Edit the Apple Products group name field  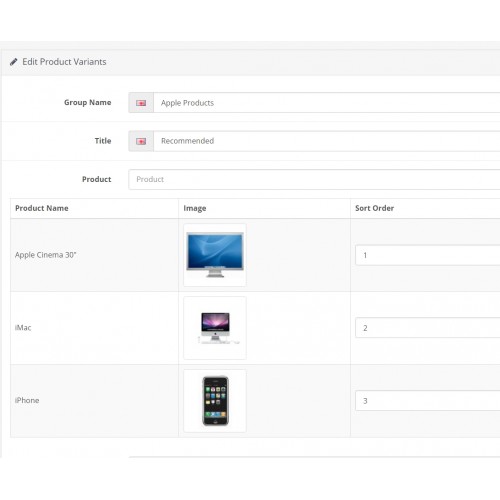coord(327,103)
